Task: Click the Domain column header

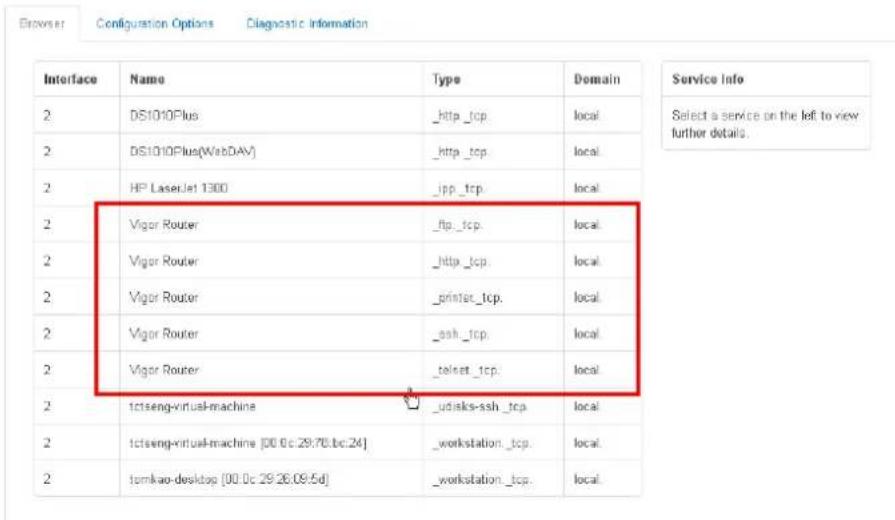Action: 597,79
